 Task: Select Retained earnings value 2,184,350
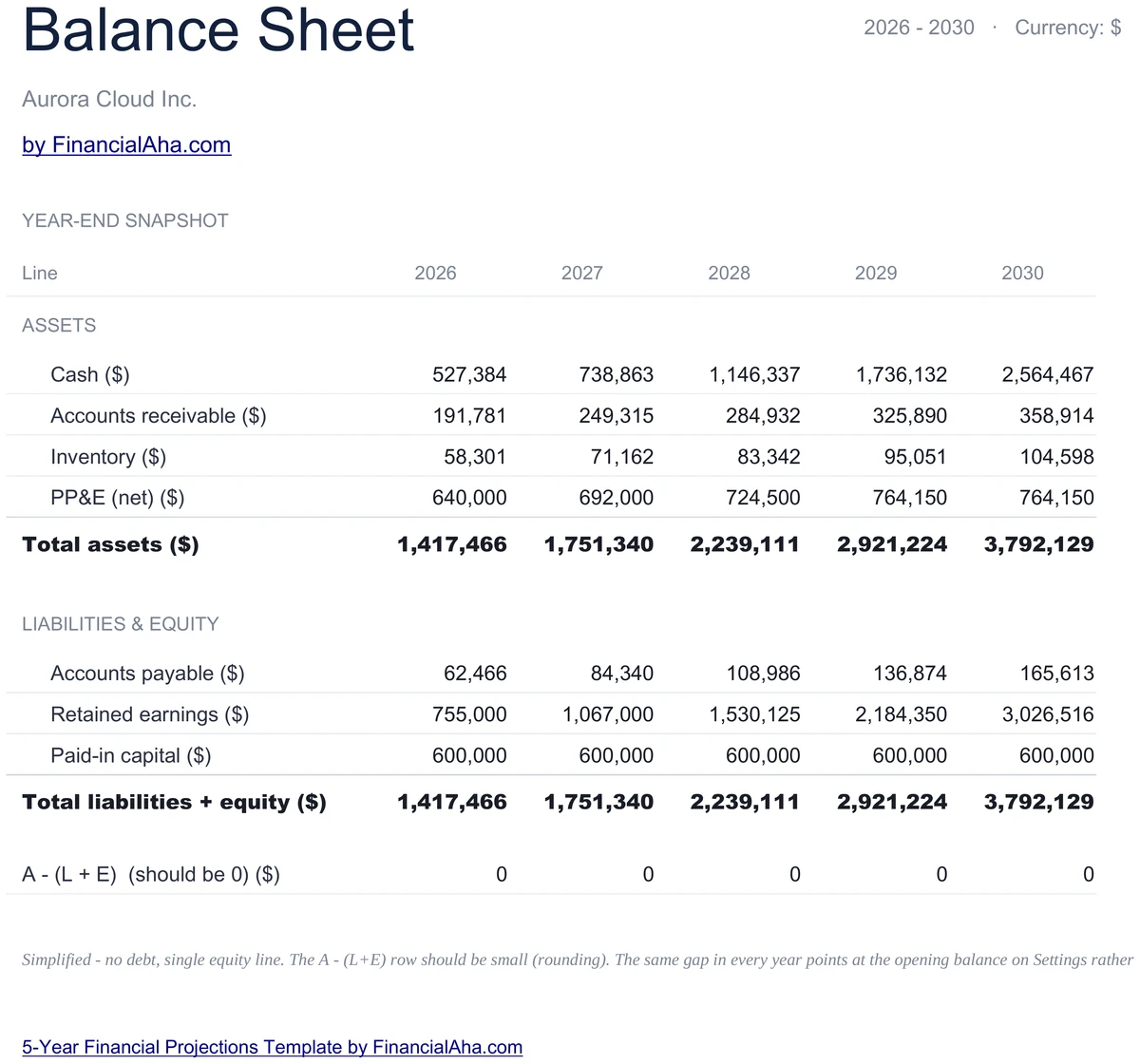(x=902, y=714)
